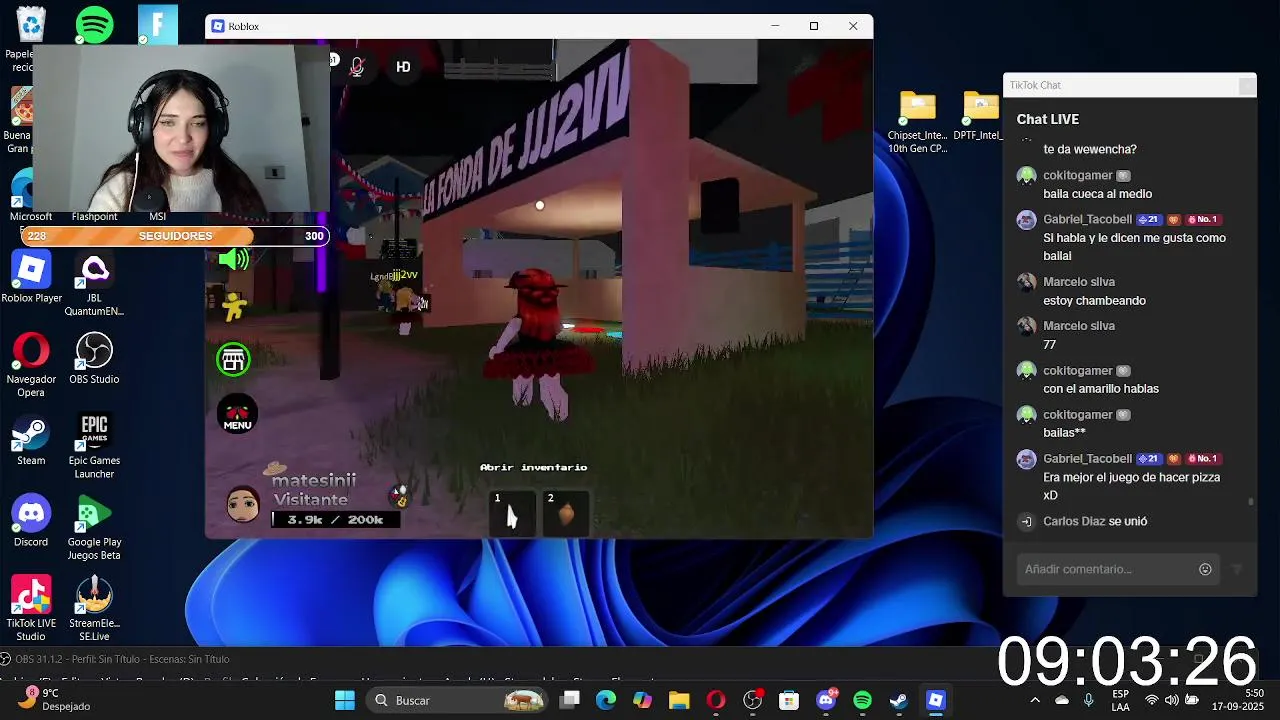Open the in-game MENU button

click(237, 414)
